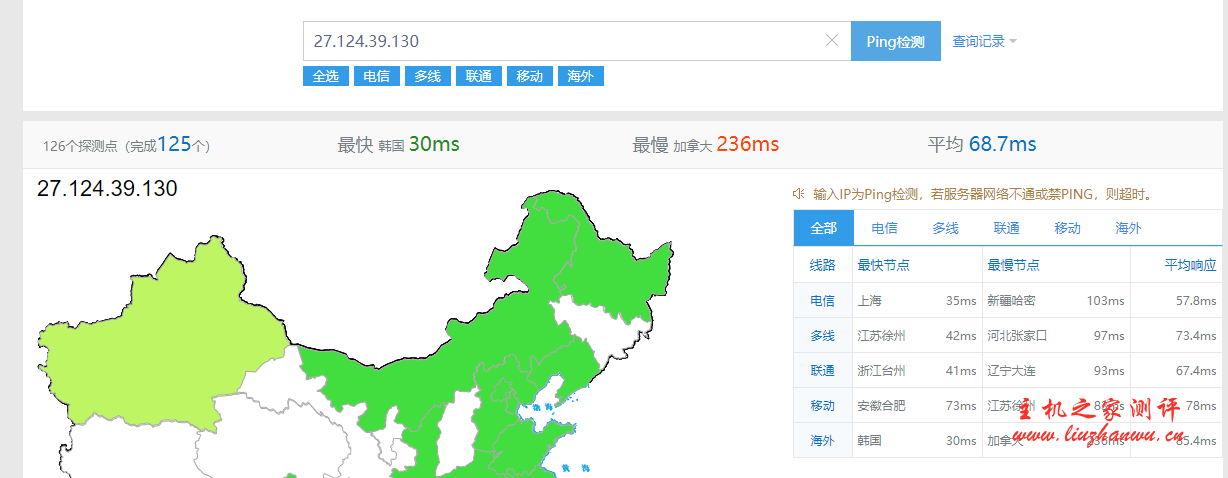Screen dimensions: 1228x478
Task: Select the 联通 results tab
Action: click(1006, 228)
